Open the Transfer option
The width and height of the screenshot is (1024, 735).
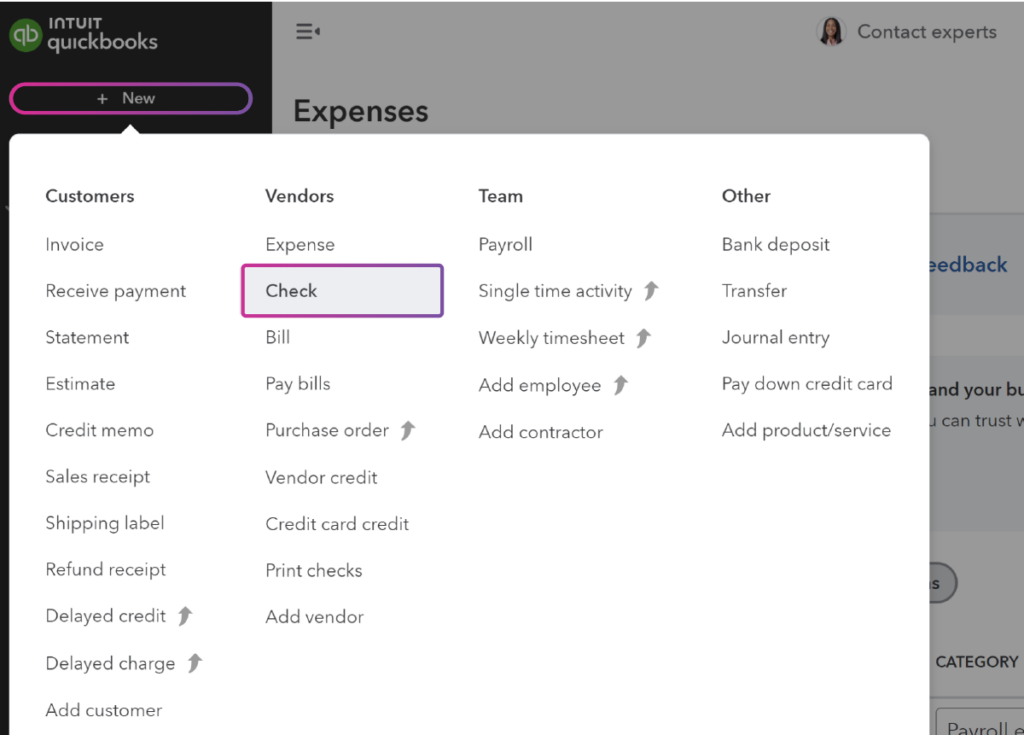pyautogui.click(x=754, y=290)
